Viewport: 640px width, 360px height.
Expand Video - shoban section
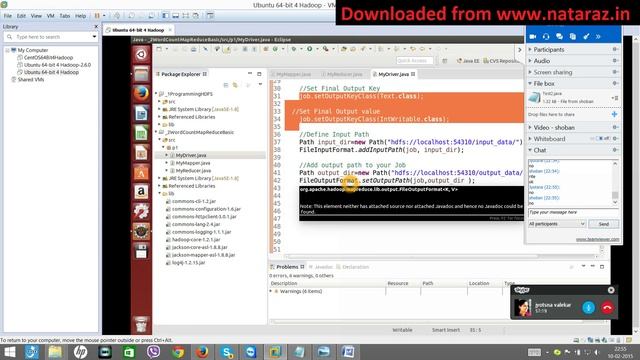click(x=530, y=128)
